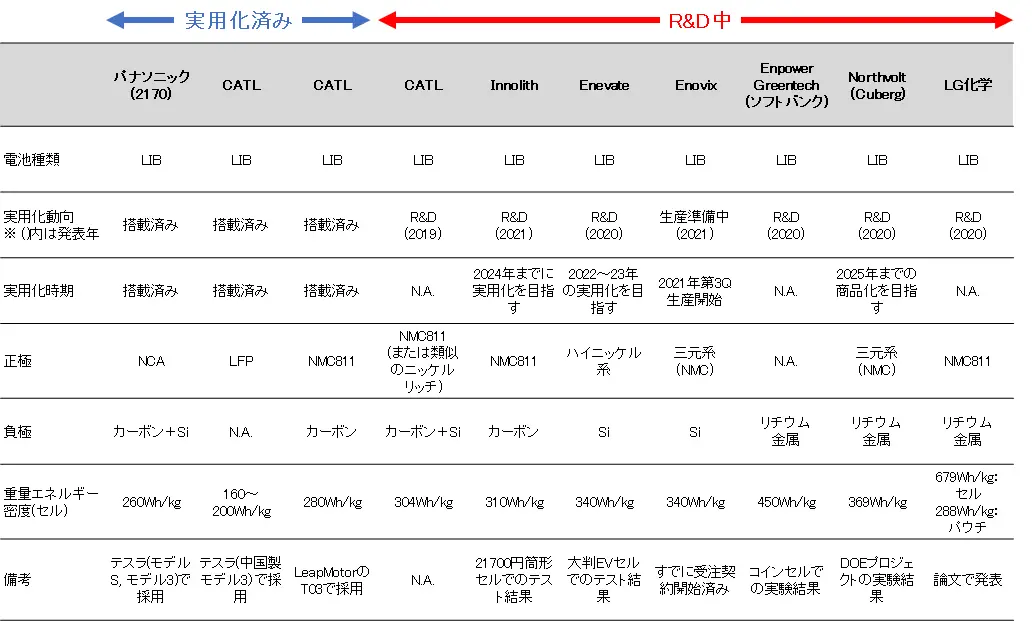Select the 備考 row label
Image resolution: width=1032 pixels, height=621 pixels.
click(x=17, y=580)
